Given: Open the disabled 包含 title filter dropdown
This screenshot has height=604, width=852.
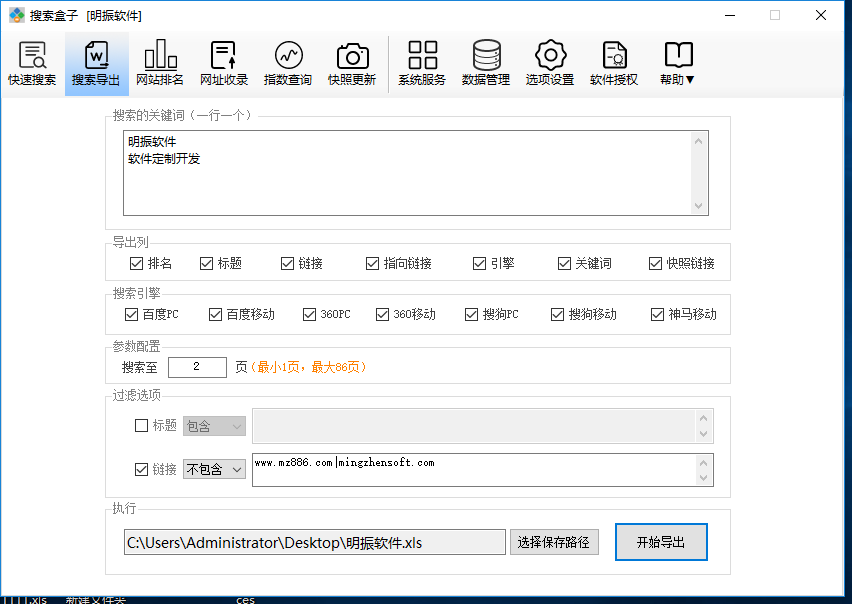Looking at the screenshot, I should point(214,425).
